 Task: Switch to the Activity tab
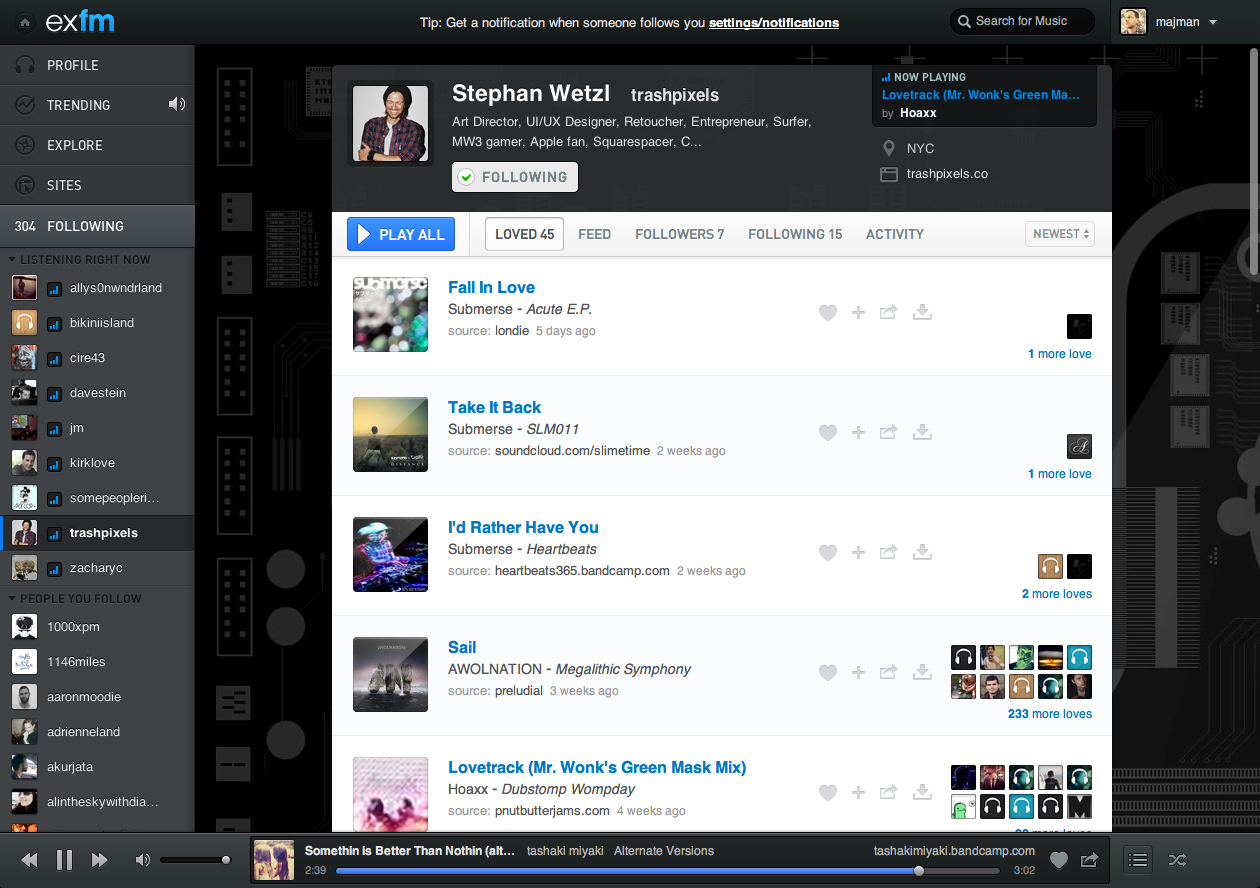pyautogui.click(x=895, y=234)
